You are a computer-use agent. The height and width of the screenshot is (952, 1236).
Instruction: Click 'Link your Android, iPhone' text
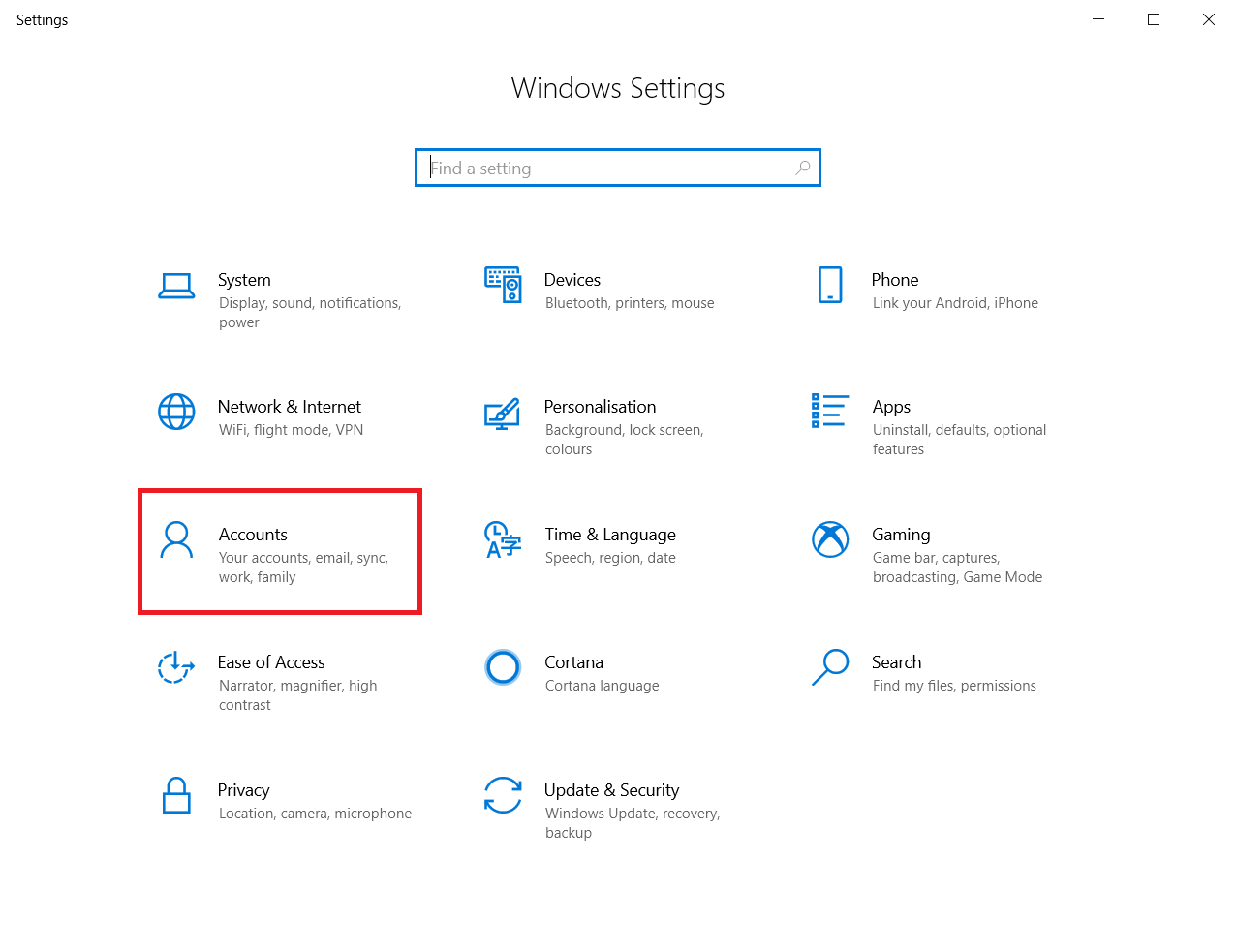click(955, 303)
